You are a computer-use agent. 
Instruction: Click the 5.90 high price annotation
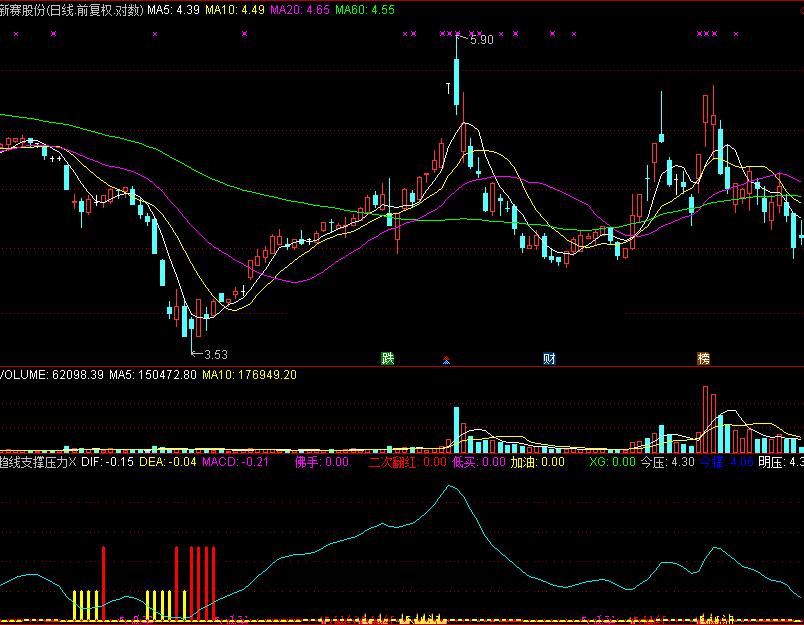481,40
